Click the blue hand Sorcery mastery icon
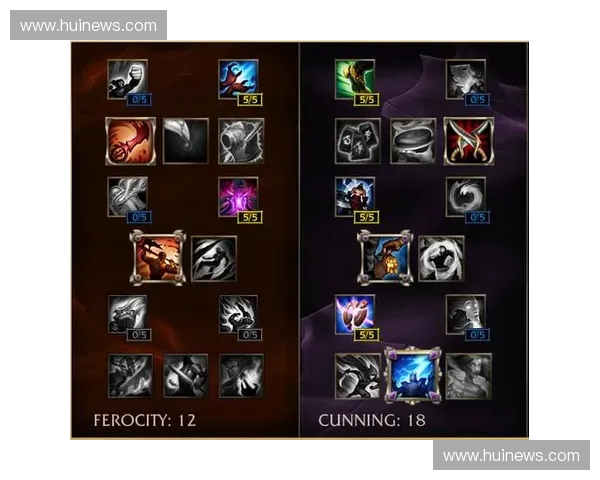 point(238,79)
